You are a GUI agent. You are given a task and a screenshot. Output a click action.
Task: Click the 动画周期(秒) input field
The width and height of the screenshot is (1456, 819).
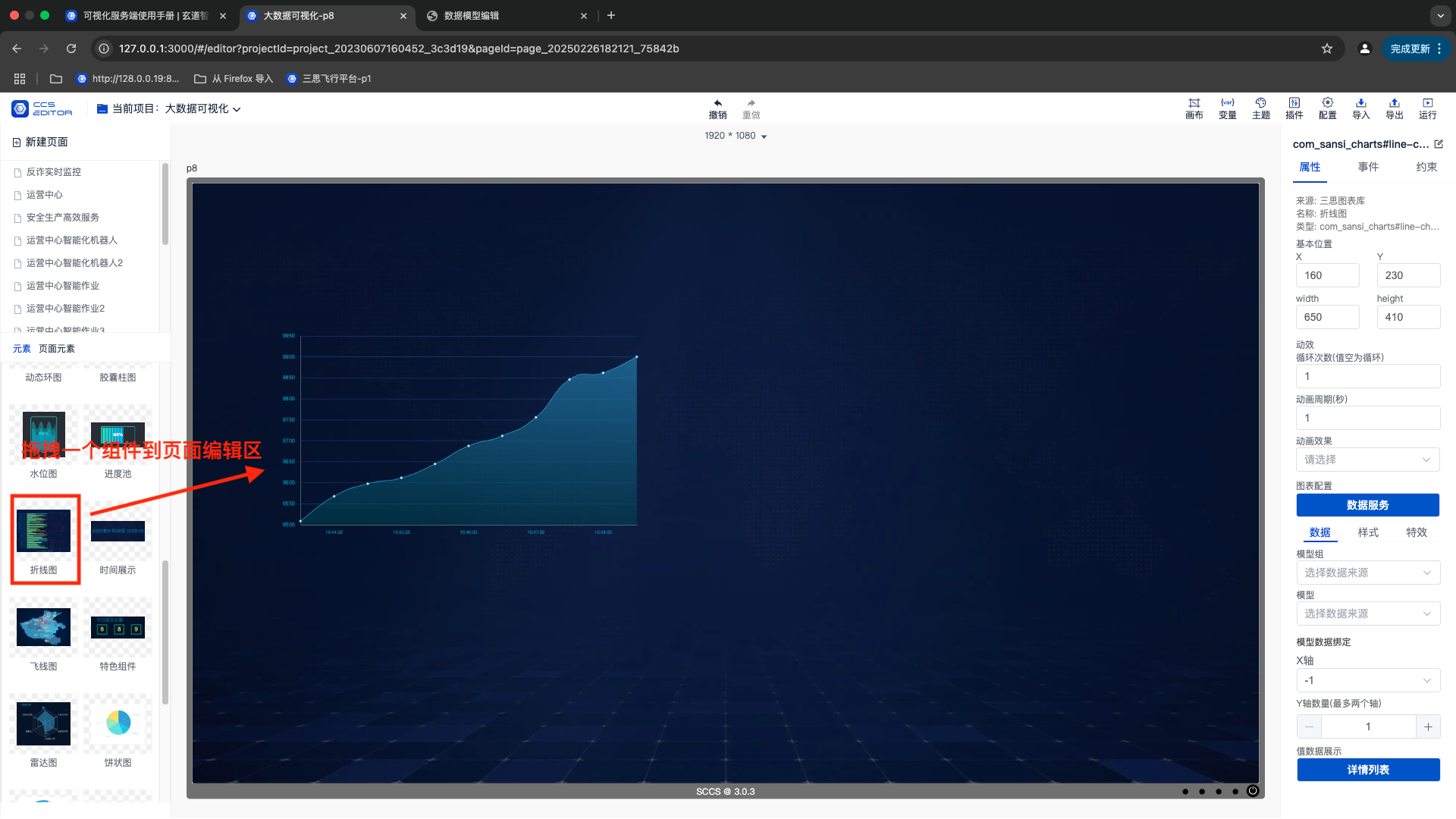click(x=1367, y=418)
